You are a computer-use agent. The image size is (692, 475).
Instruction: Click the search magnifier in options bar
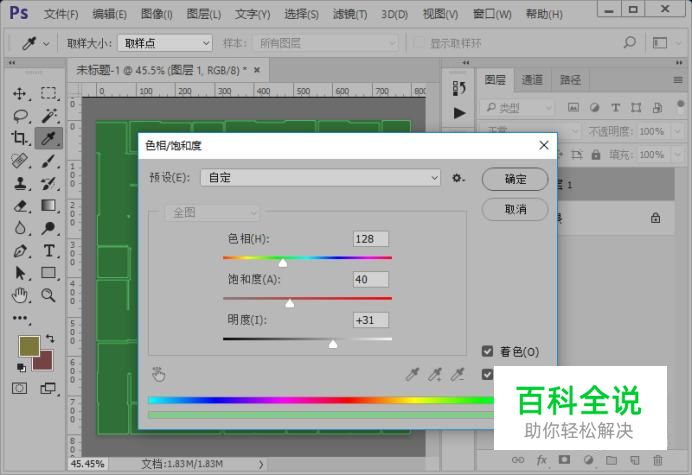tap(630, 43)
